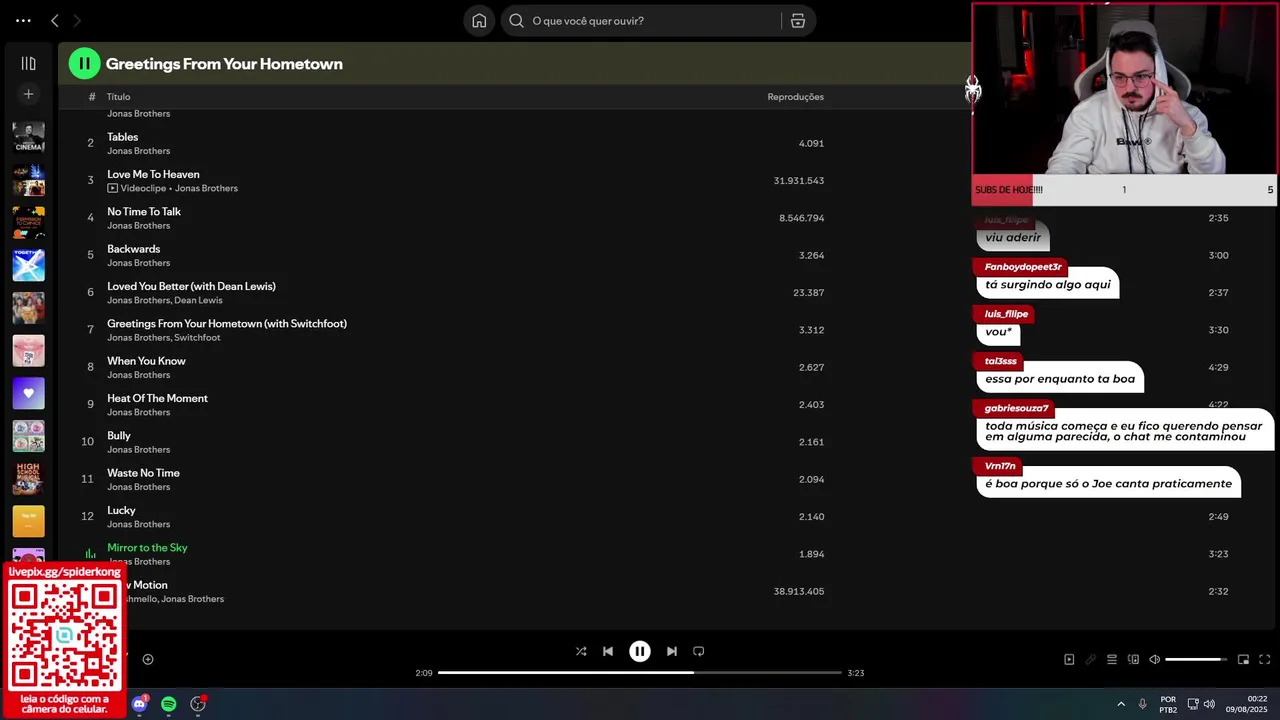Open the play queue icon
This screenshot has height=720, width=1280.
coord(1112,659)
